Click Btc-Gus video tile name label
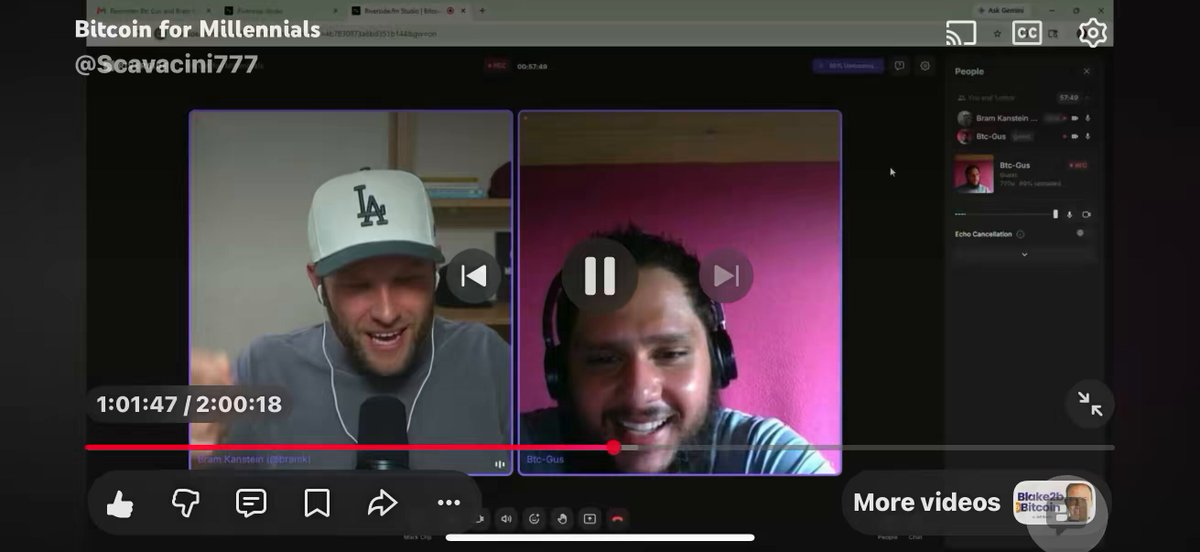Image resolution: width=1200 pixels, height=552 pixels. pyautogui.click(x=546, y=461)
